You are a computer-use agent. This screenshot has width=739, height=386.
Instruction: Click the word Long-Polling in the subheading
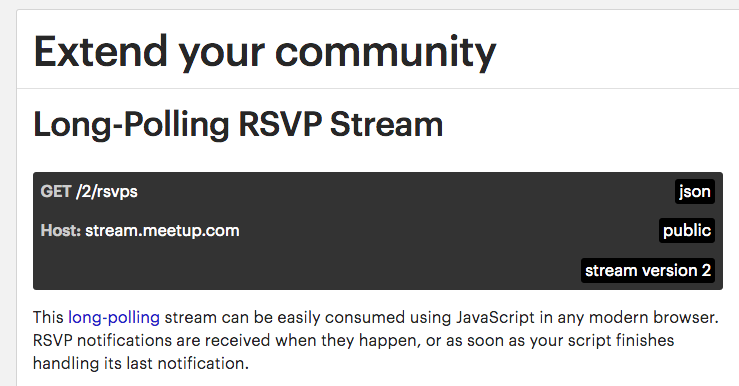tap(131, 125)
